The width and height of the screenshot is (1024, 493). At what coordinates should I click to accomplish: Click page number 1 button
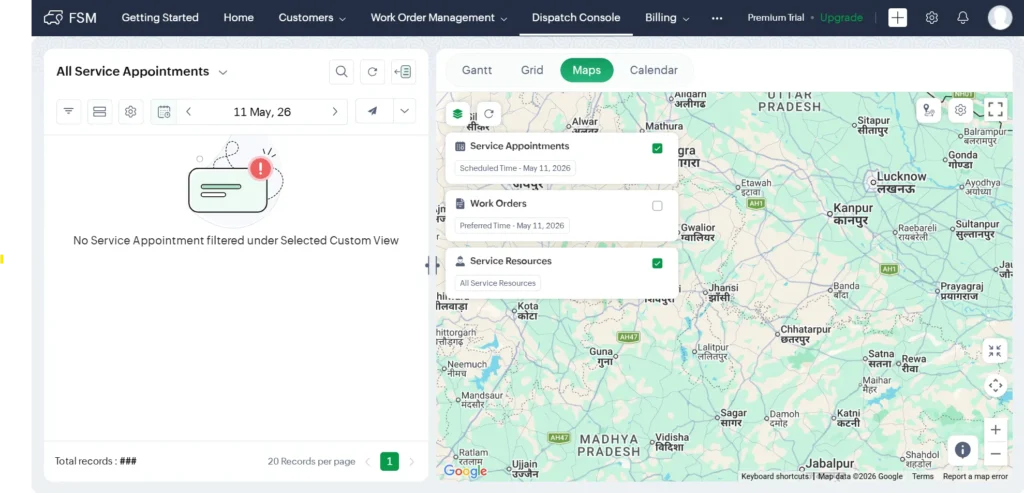389,462
